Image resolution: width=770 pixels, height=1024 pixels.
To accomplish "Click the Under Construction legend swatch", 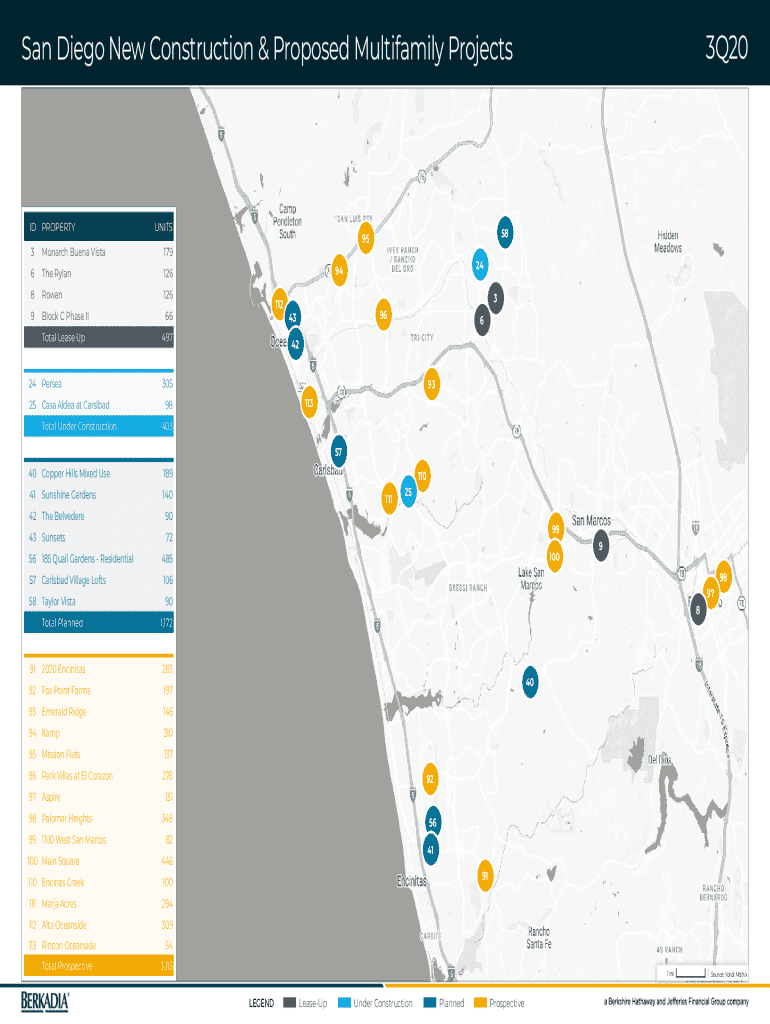I will pyautogui.click(x=345, y=1003).
